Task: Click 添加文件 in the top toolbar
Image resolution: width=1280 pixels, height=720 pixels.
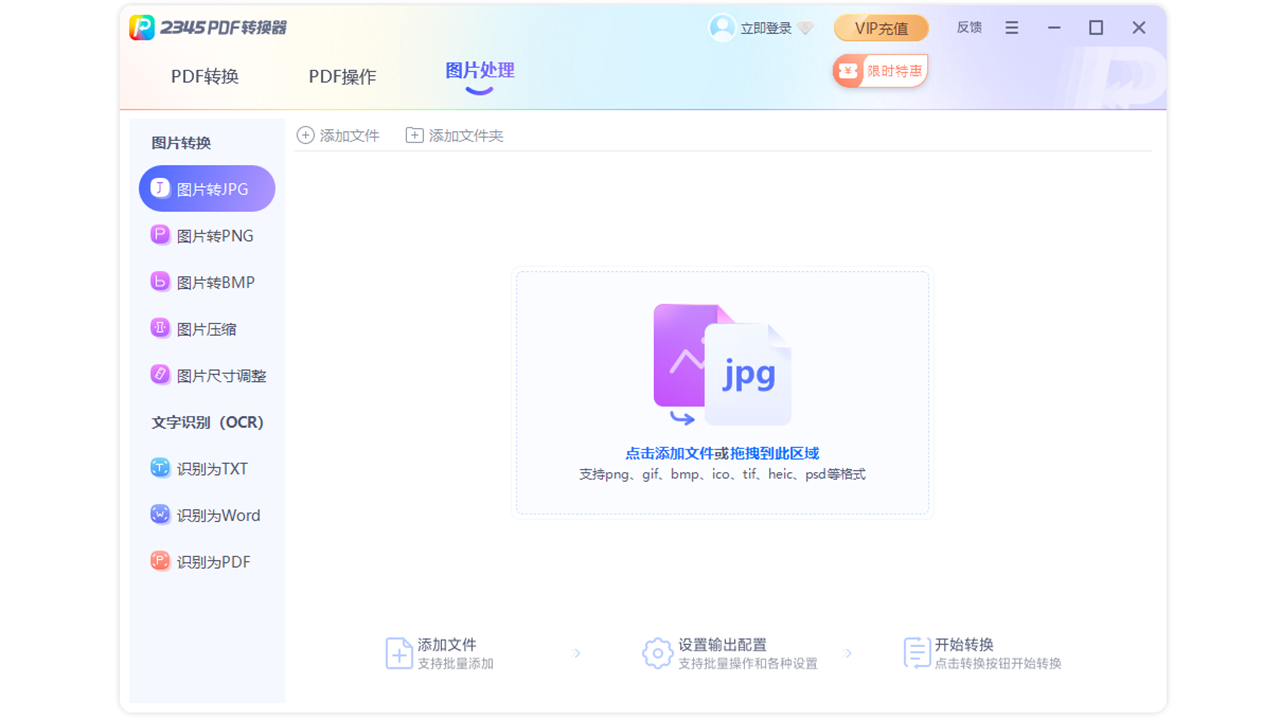Action: [x=339, y=134]
